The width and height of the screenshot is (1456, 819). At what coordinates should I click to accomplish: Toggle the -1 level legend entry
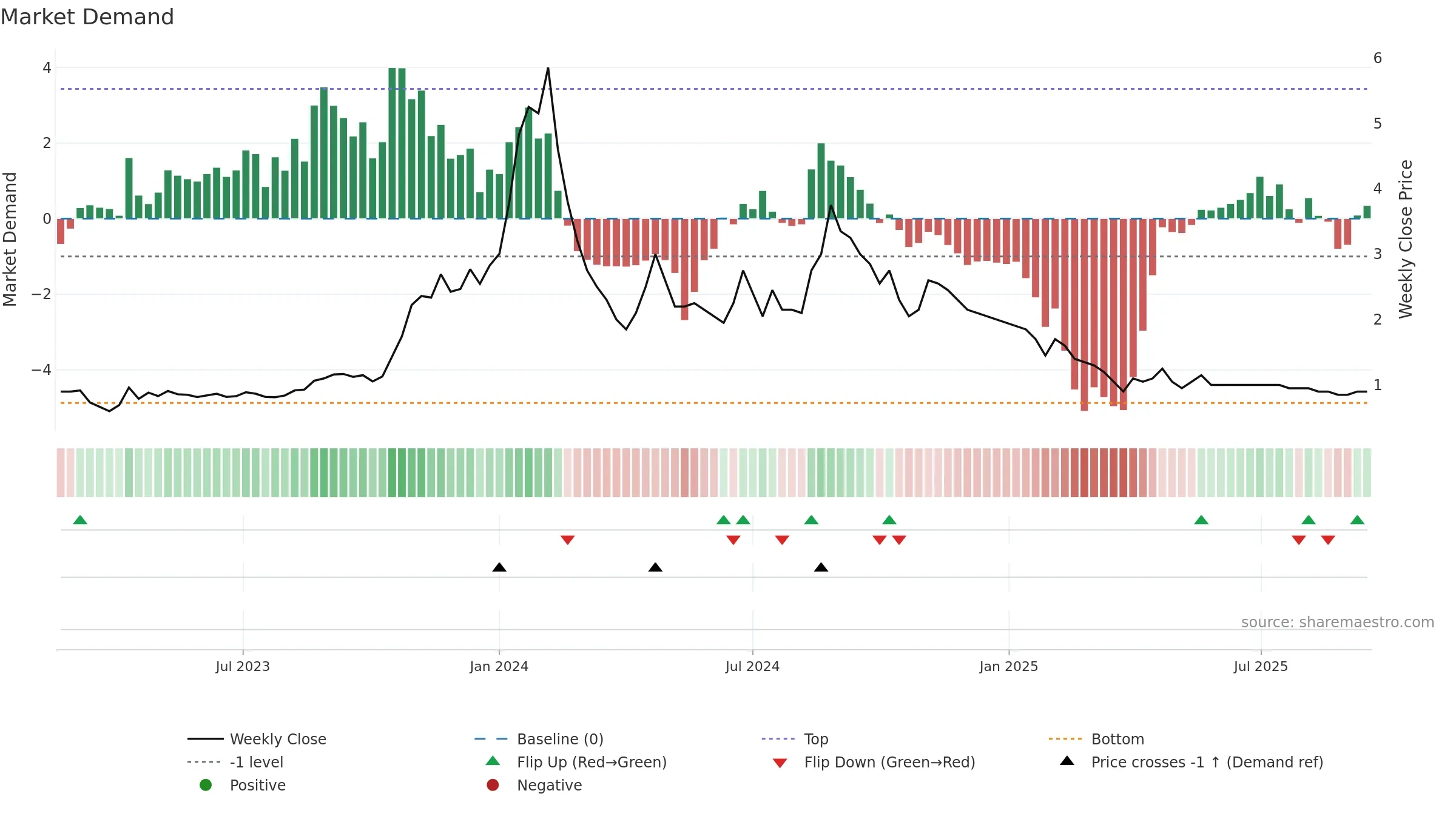pyautogui.click(x=235, y=762)
